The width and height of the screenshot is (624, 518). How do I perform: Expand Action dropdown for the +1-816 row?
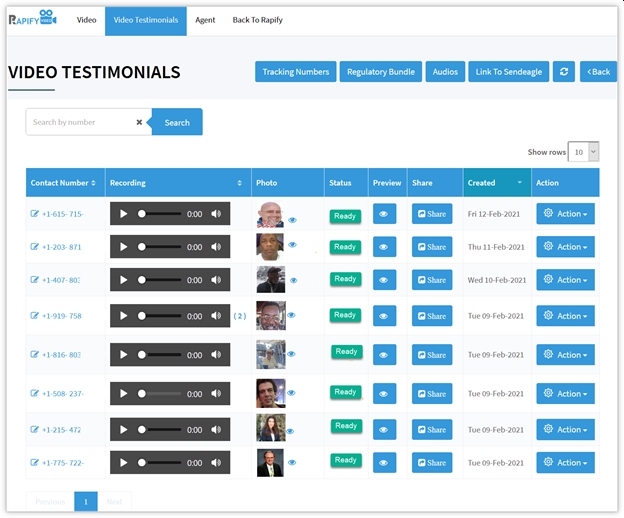(565, 355)
